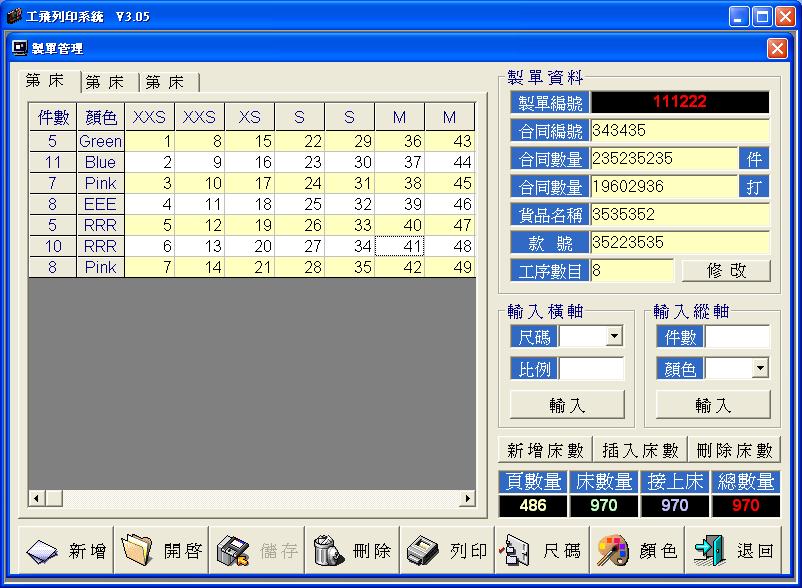Expand the 顏色 color dropdown
Image resolution: width=802 pixels, height=588 pixels.
click(x=761, y=368)
